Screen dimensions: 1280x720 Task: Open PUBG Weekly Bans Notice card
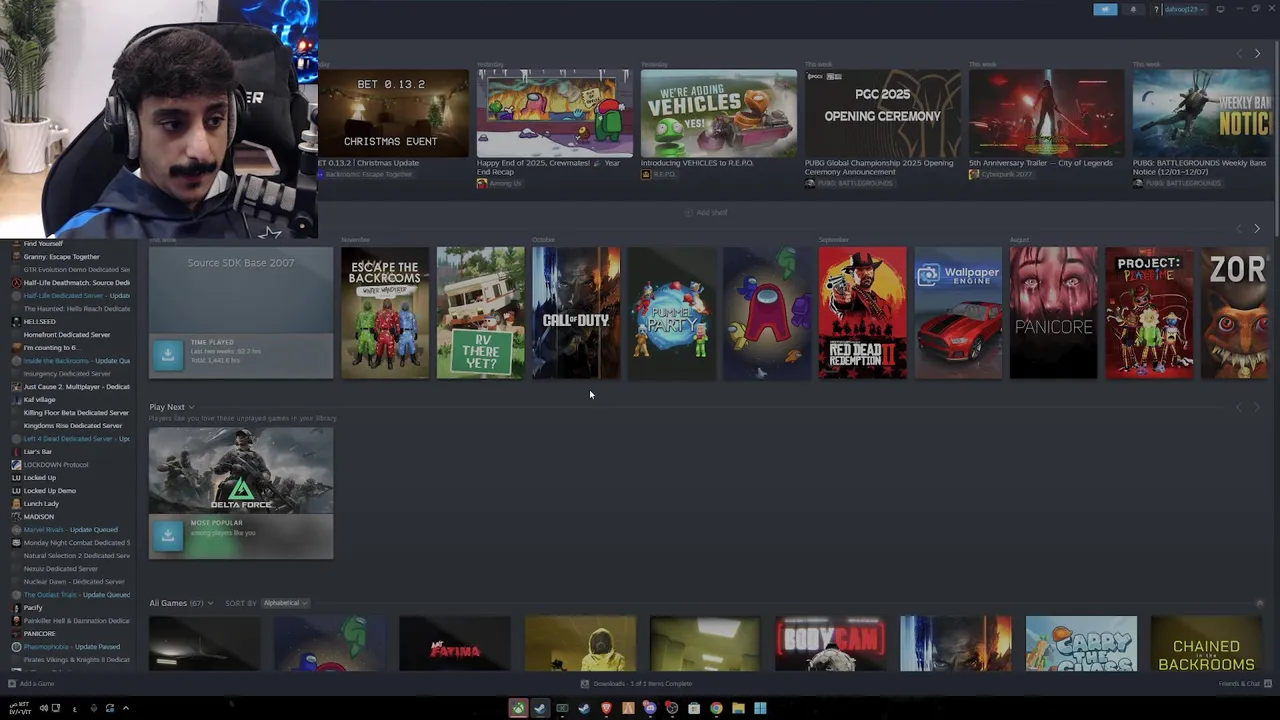1202,113
